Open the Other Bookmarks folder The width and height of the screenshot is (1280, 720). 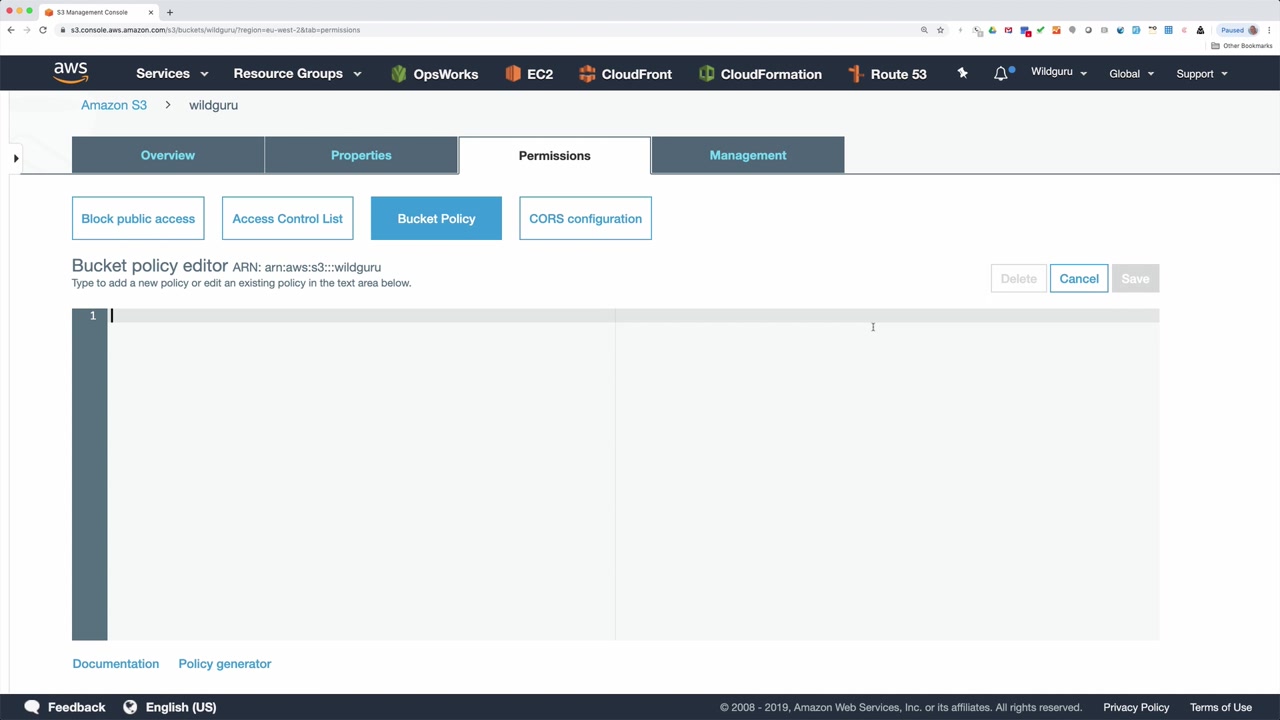[1241, 46]
